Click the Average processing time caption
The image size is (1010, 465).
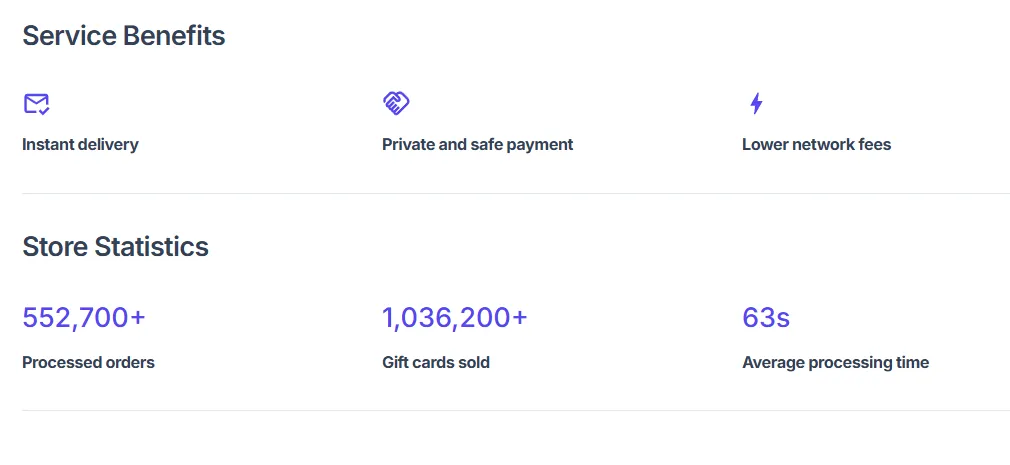coord(835,363)
